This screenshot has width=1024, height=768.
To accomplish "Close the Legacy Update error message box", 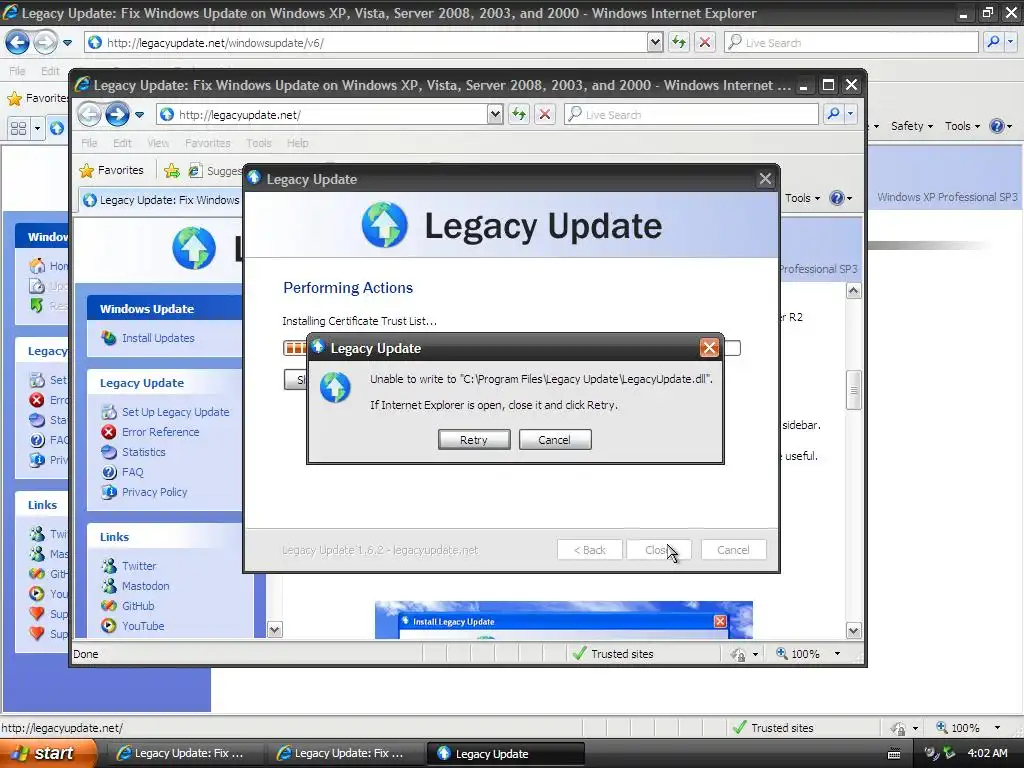I will [709, 347].
